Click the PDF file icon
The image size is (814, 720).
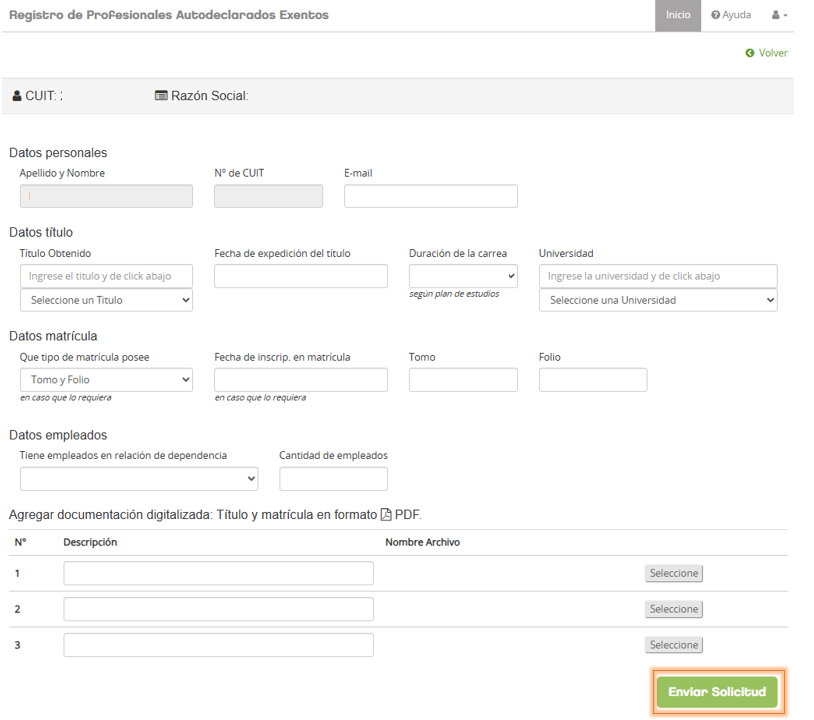(386, 515)
